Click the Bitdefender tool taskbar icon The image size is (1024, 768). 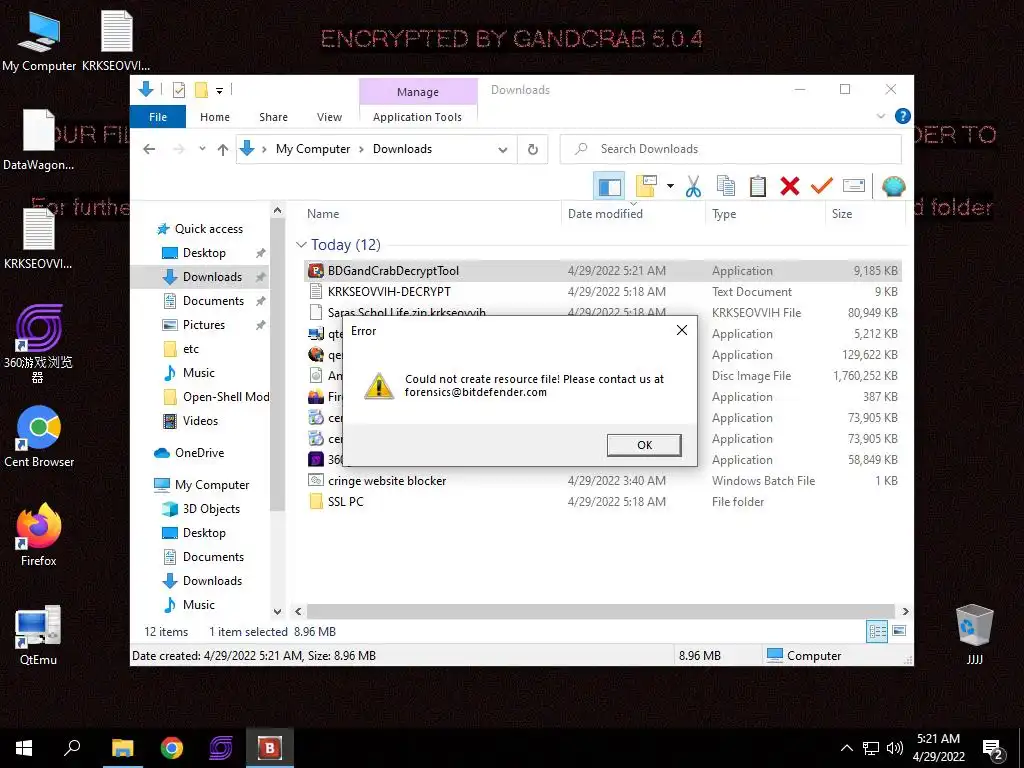[269, 748]
